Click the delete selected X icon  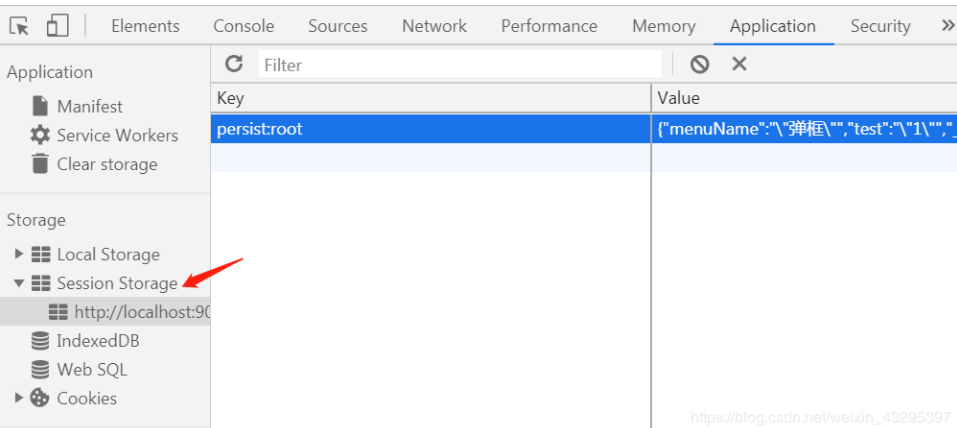pos(739,64)
